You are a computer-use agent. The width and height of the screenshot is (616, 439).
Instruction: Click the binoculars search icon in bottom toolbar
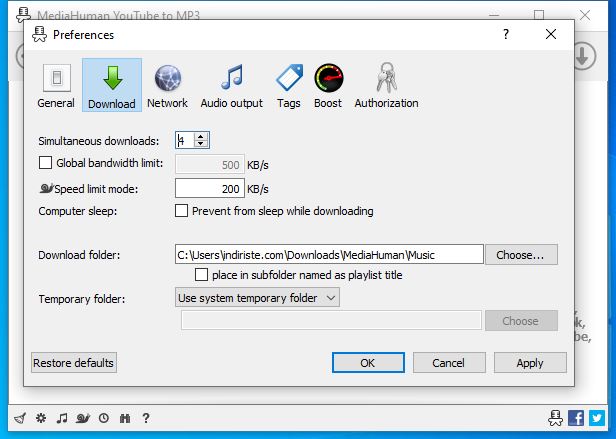pos(125,418)
